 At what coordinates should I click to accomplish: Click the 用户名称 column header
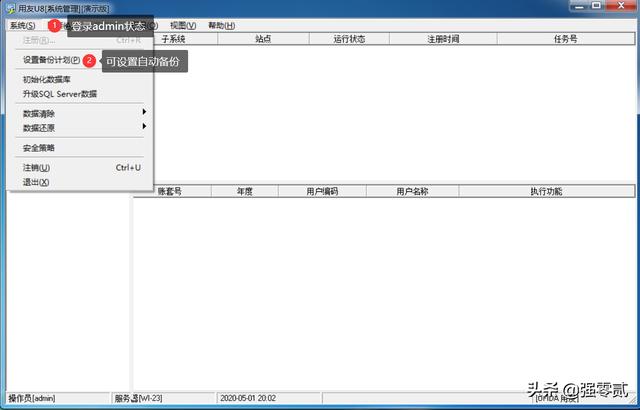[x=412, y=191]
